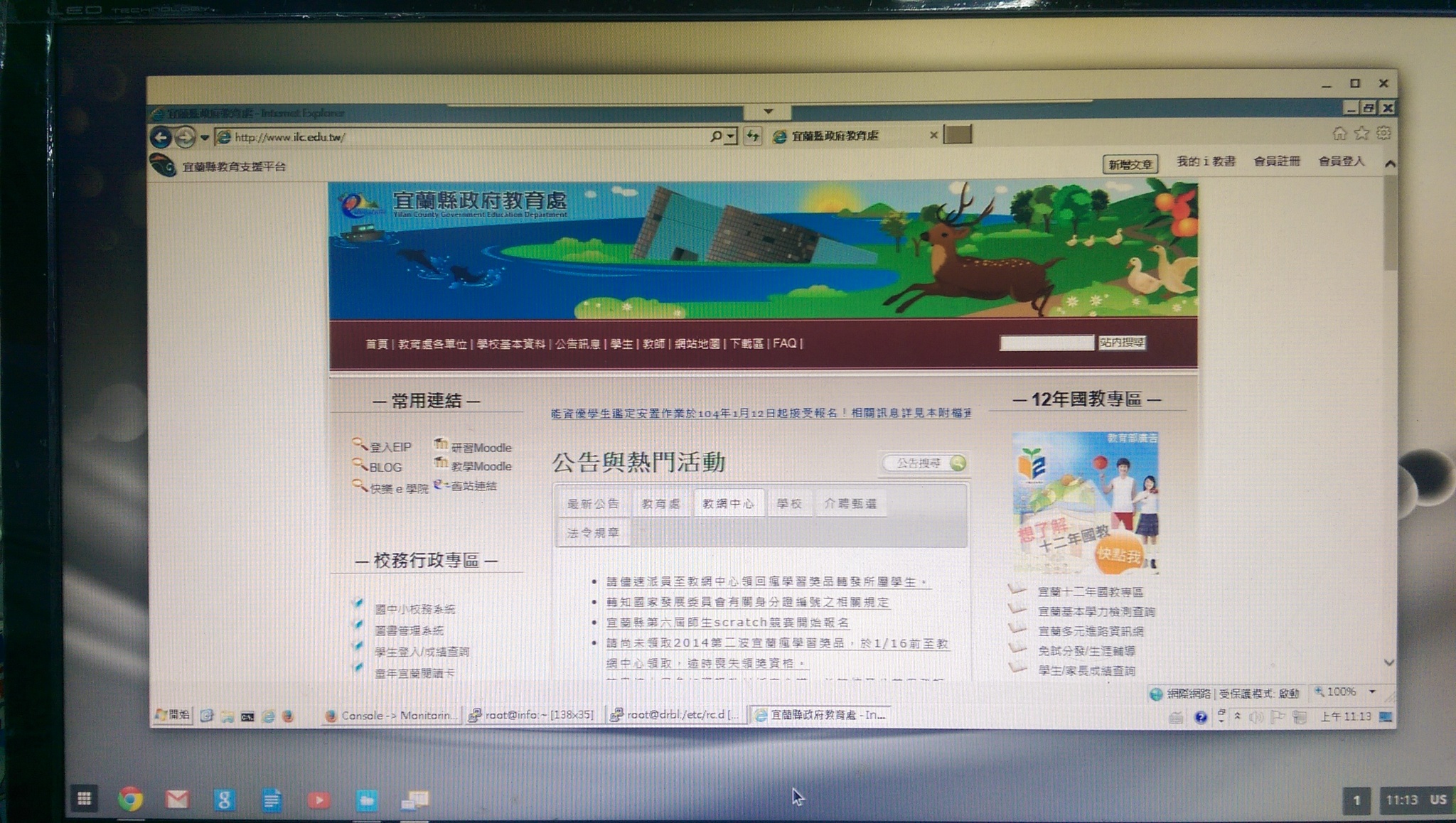
Task: Click the 新增文章 button
Action: [x=1130, y=164]
